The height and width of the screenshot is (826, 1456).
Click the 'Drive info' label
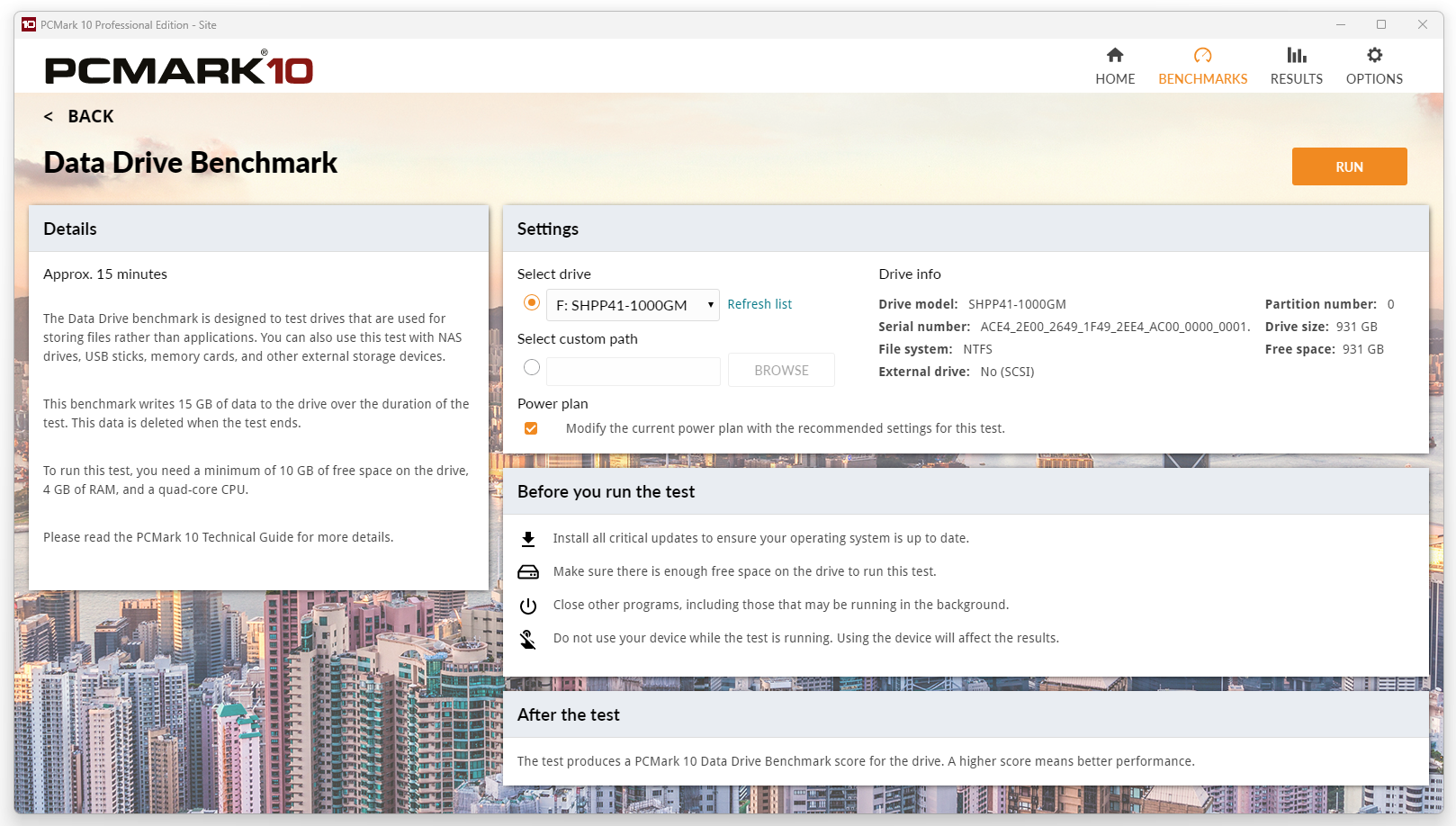(x=910, y=274)
